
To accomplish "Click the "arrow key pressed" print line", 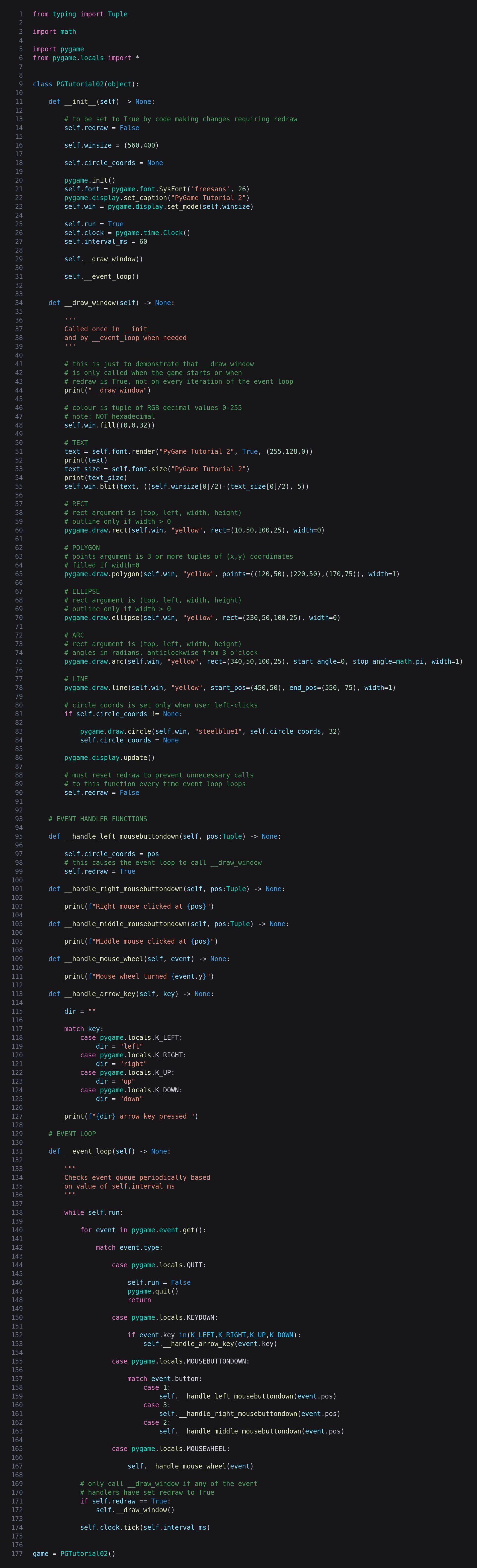I will tap(131, 1116).
